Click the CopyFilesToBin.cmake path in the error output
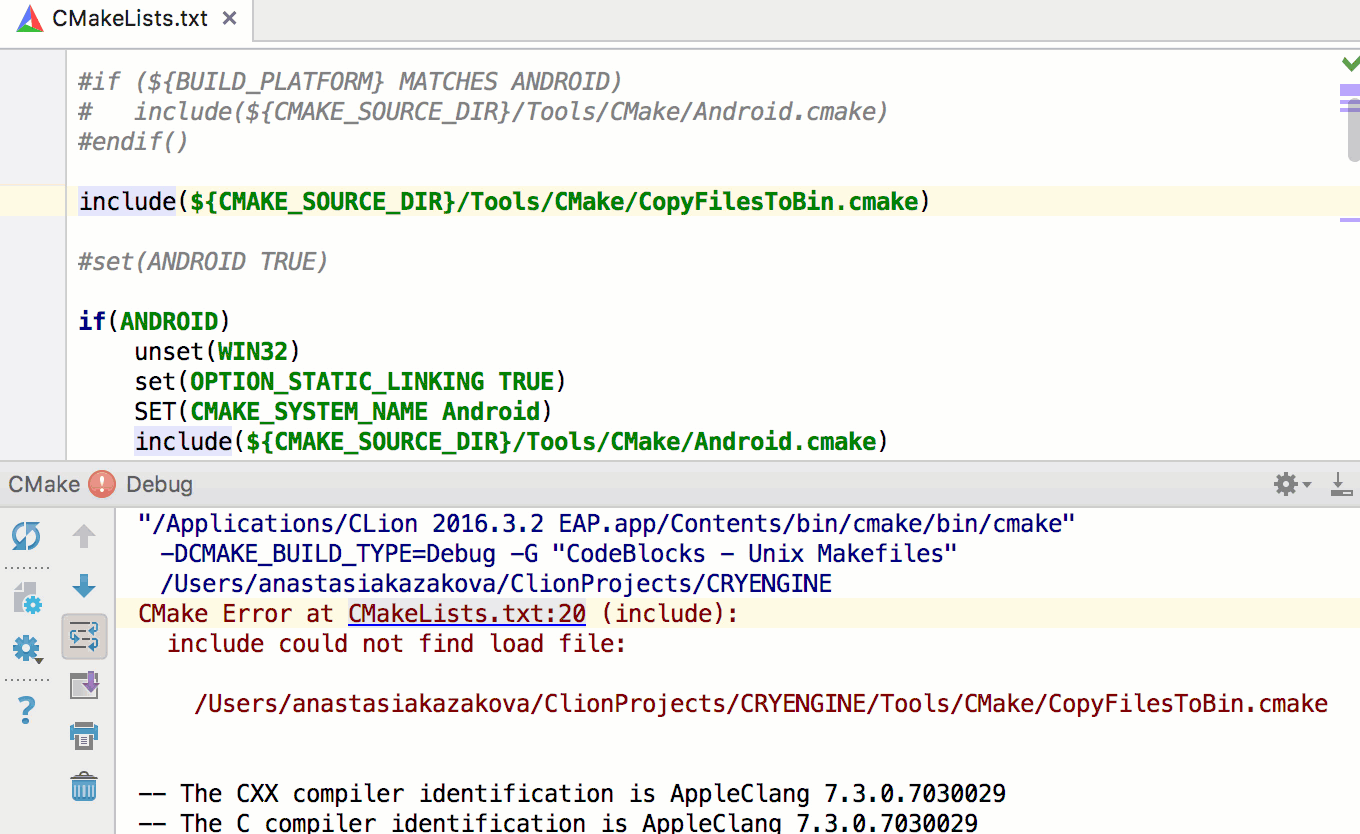The image size is (1360, 834). [x=761, y=704]
